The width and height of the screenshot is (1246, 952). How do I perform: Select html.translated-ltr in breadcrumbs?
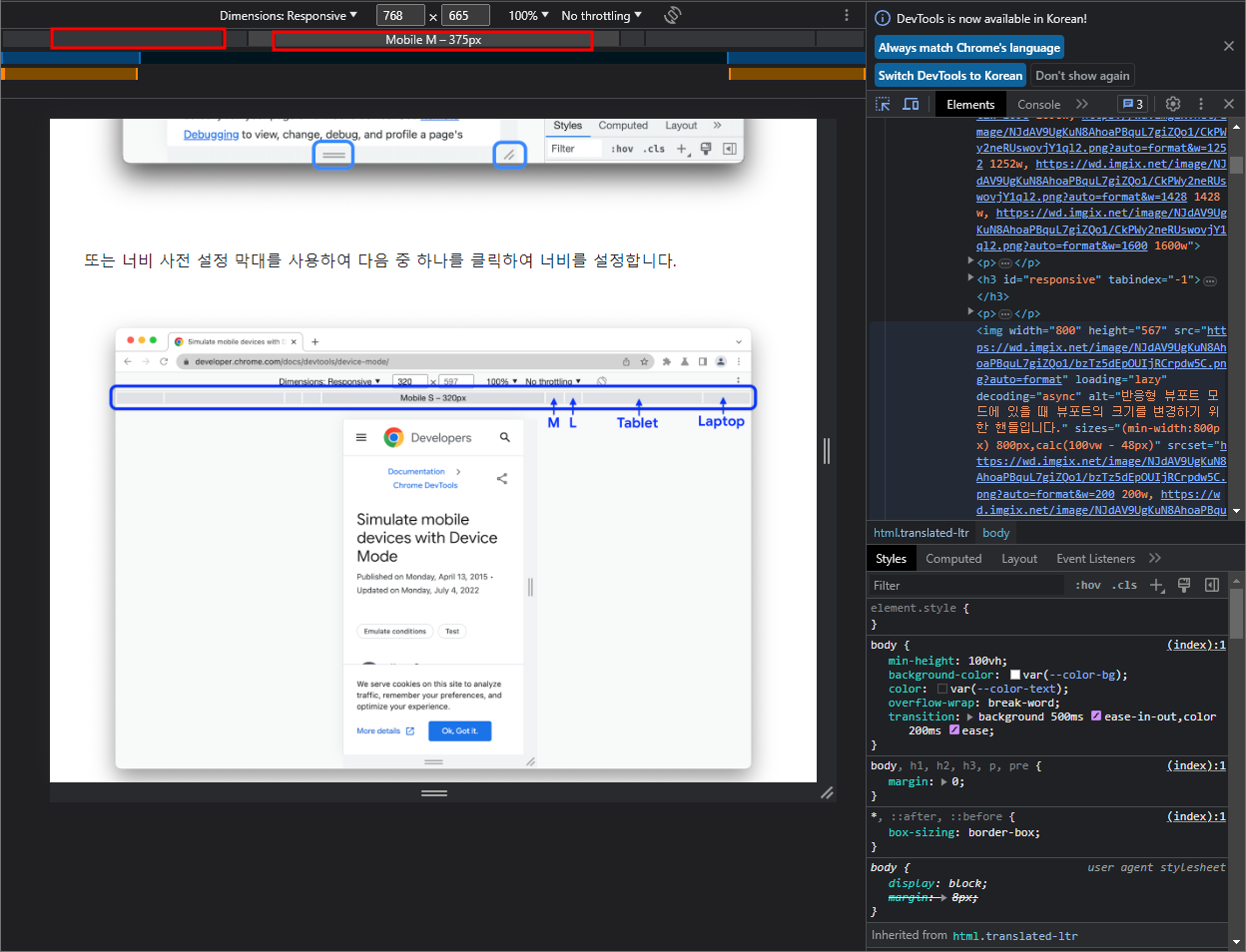921,533
